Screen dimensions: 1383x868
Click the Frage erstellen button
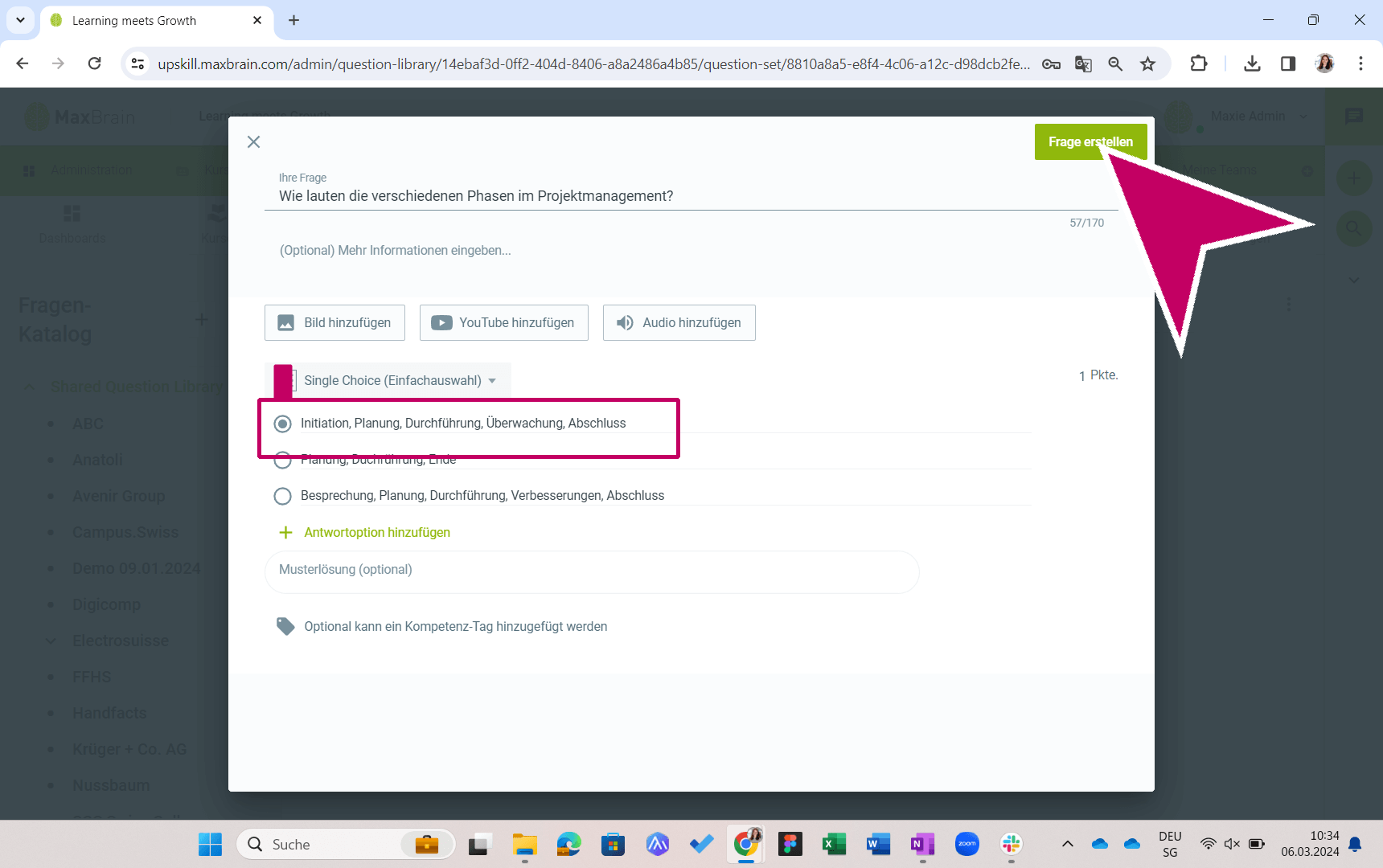[1090, 141]
